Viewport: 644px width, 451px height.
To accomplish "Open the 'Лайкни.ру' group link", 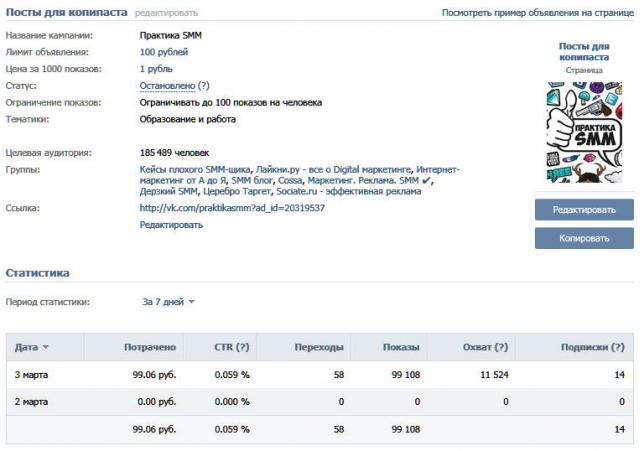I will [x=333, y=170].
